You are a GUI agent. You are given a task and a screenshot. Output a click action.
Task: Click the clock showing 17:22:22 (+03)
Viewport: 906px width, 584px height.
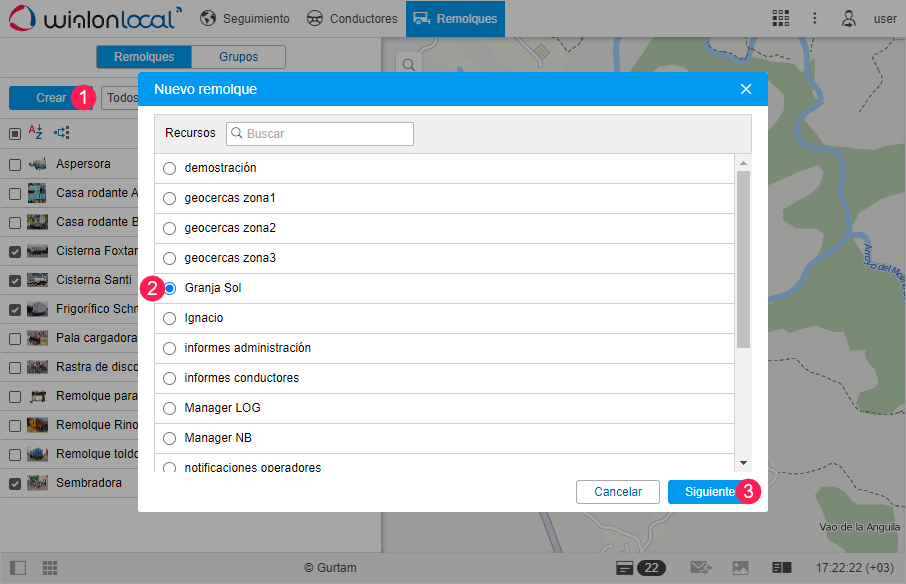pos(855,568)
